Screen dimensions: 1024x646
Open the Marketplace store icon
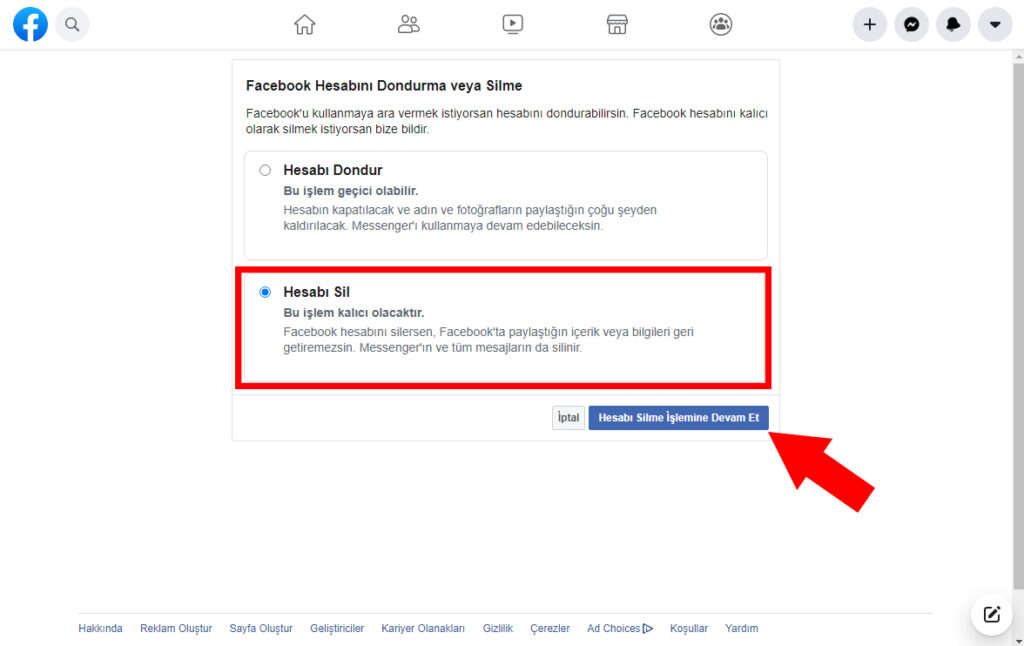pos(616,24)
